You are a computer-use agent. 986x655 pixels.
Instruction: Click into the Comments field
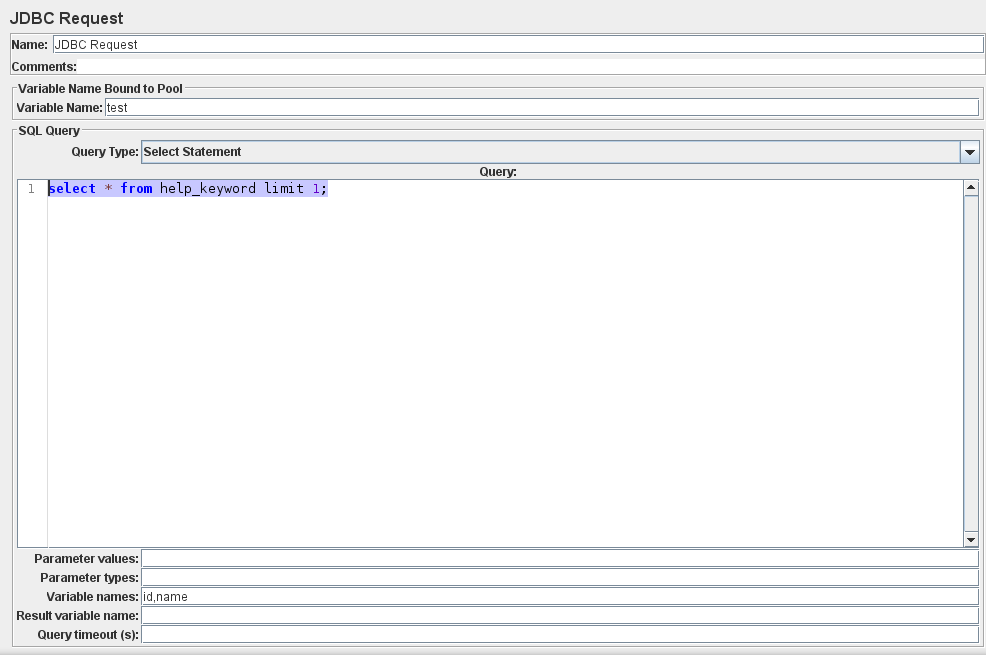pyautogui.click(x=530, y=67)
